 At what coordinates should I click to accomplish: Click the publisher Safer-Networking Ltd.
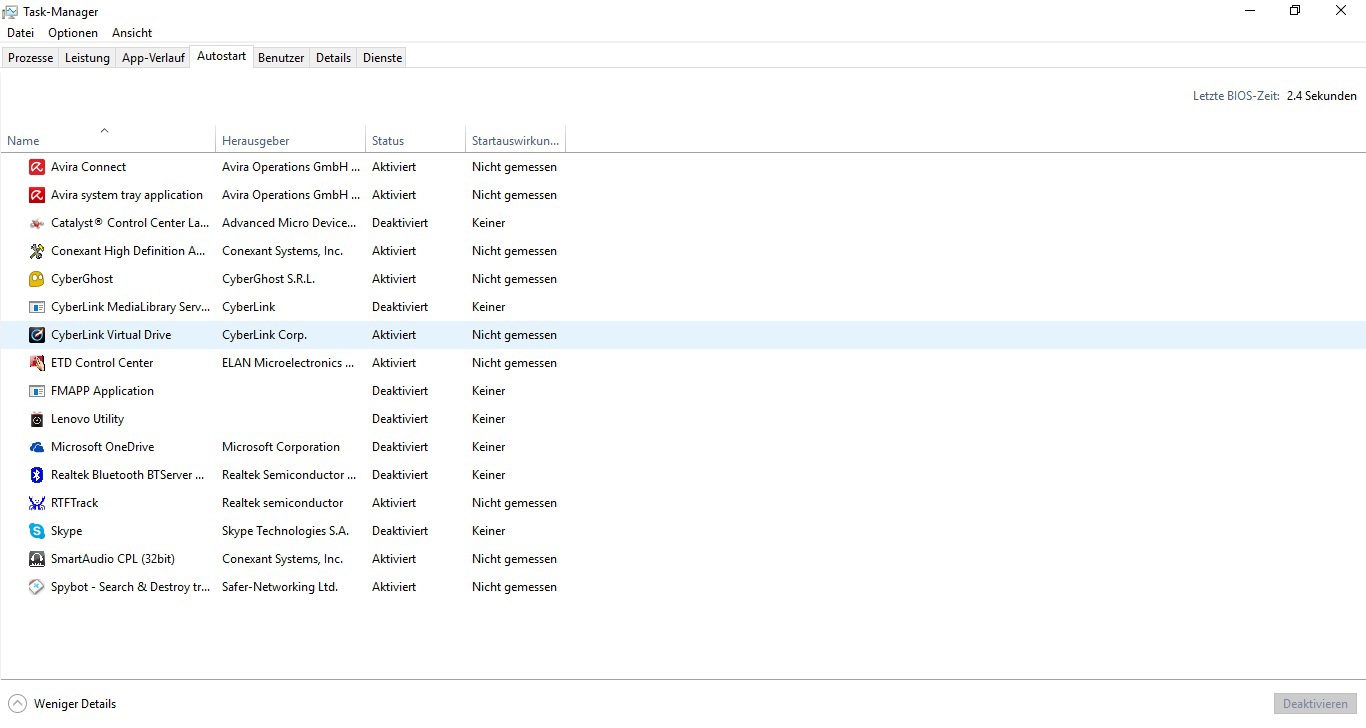pyautogui.click(x=280, y=587)
